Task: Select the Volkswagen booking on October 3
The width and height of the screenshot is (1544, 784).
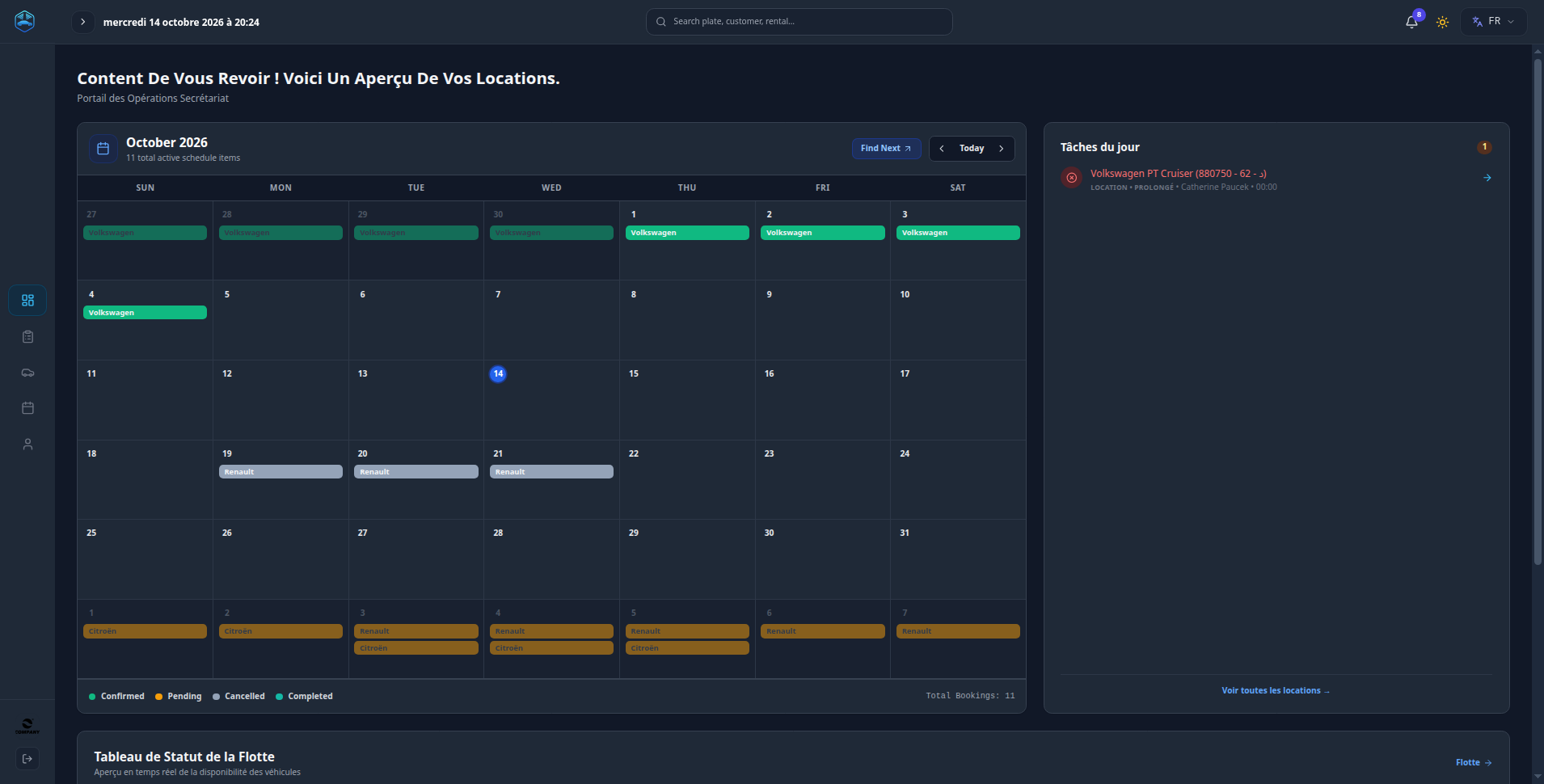Action: pyautogui.click(x=958, y=233)
